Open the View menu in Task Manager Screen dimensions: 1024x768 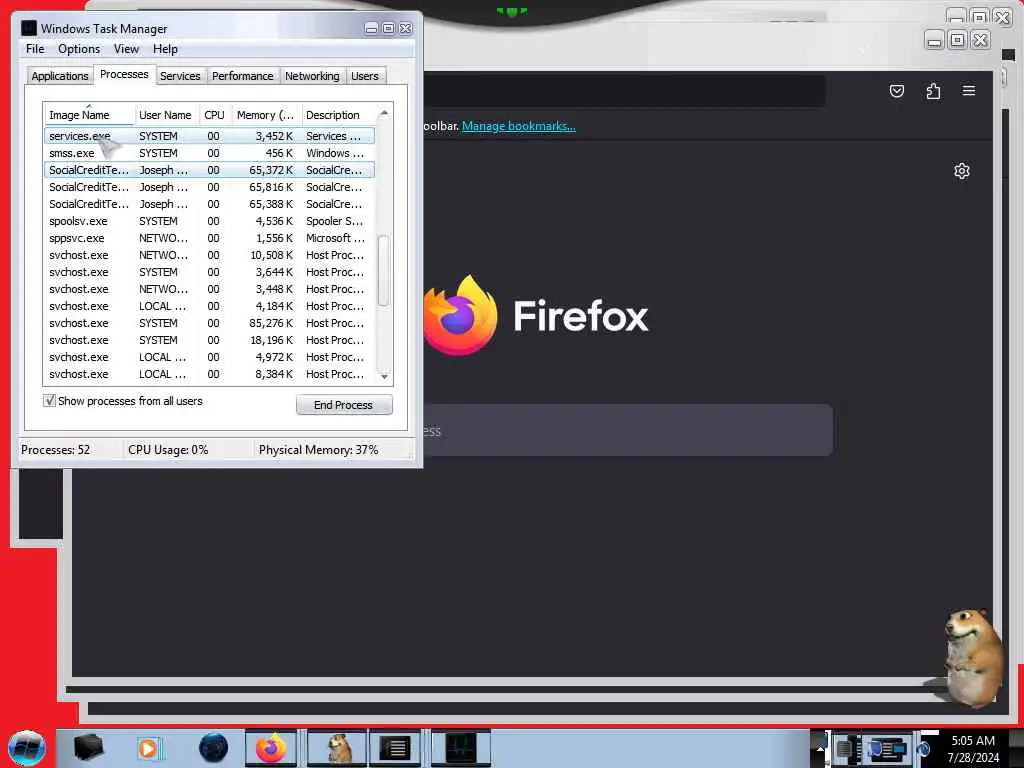tap(126, 49)
